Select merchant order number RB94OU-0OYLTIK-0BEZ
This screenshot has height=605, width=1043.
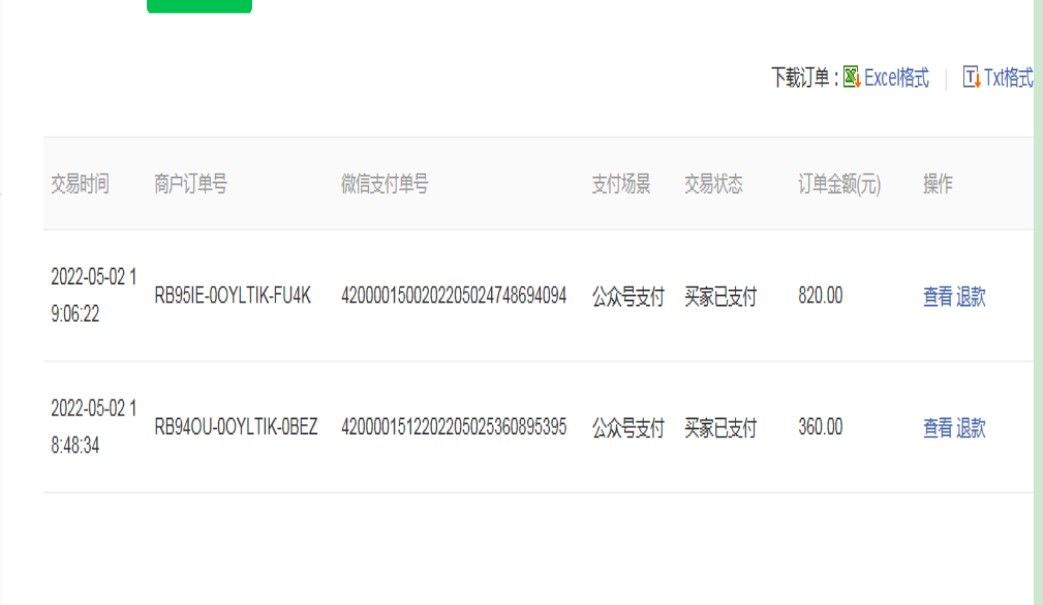pos(236,428)
